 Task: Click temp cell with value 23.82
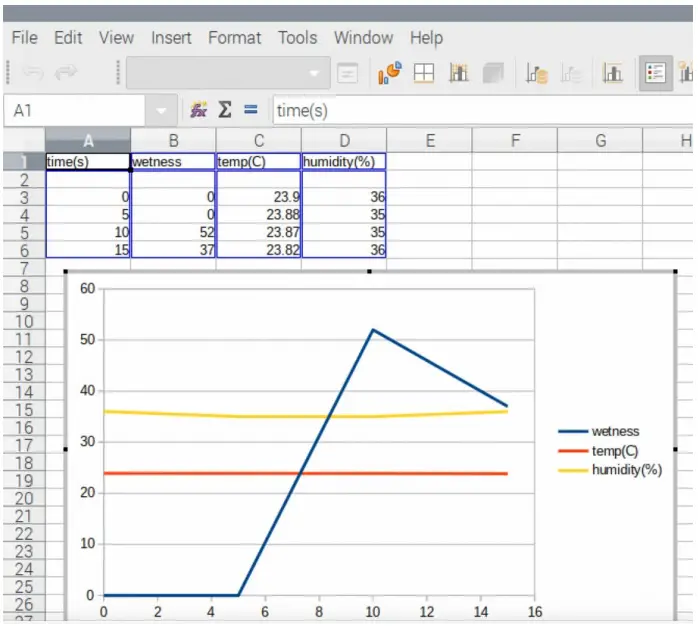pyautogui.click(x=259, y=250)
